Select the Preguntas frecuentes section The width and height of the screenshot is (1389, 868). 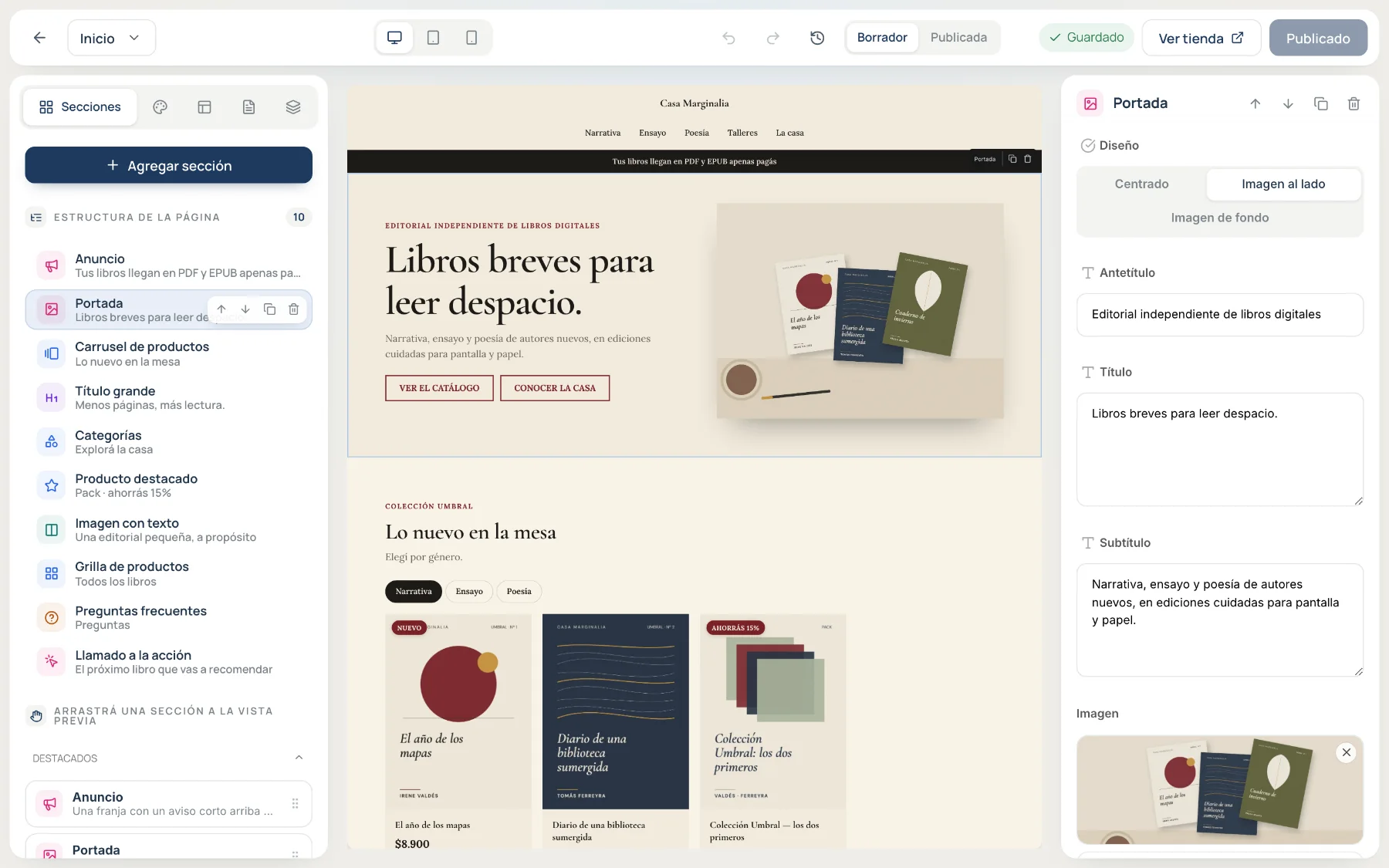point(168,617)
